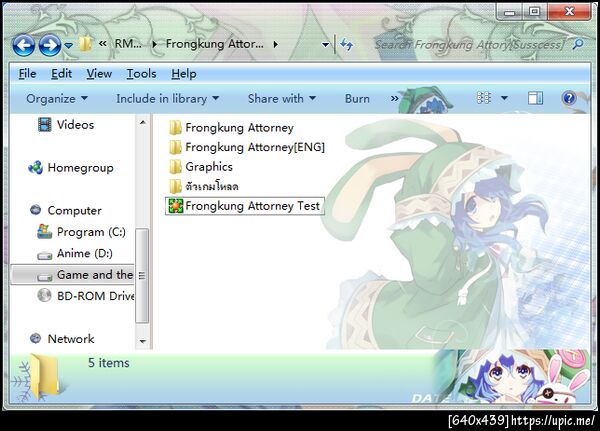Open the Tools menu
The height and width of the screenshot is (431, 600).
[141, 73]
